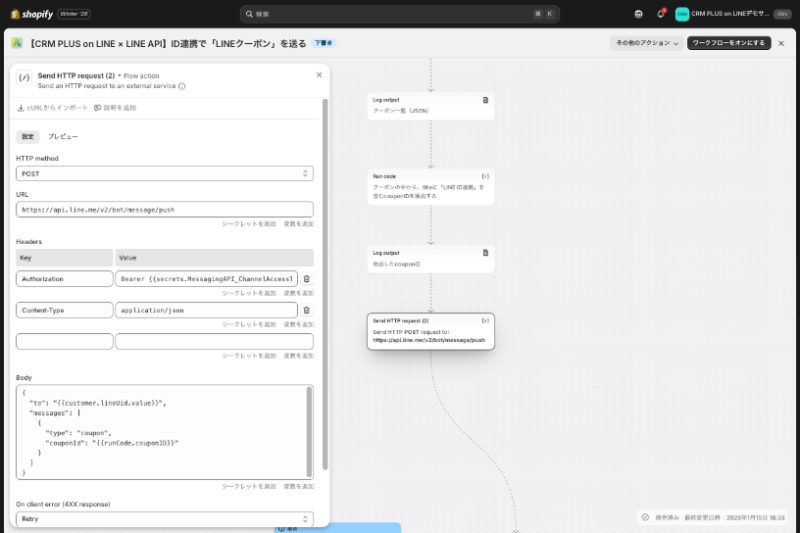Click the Flow app icon beside the workflow title
The height and width of the screenshot is (533, 800).
17,43
